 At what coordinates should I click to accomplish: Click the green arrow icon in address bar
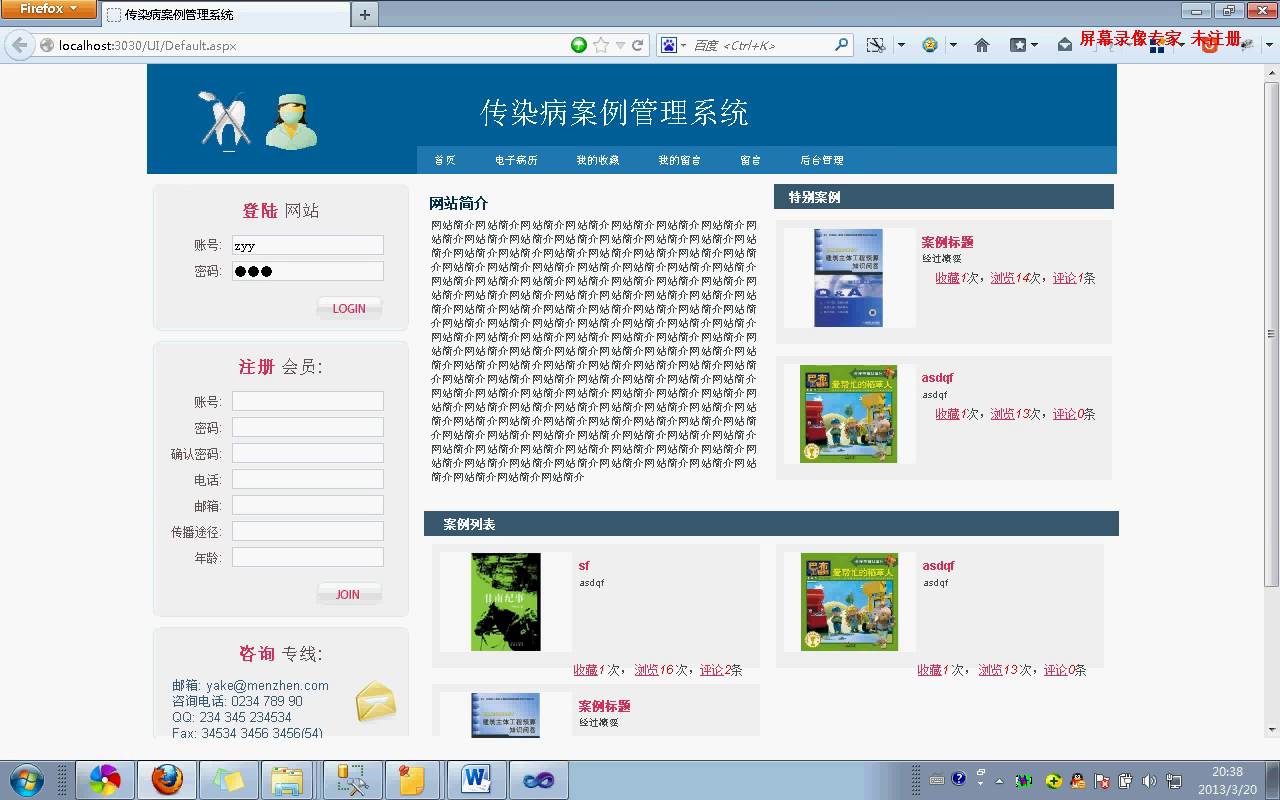579,45
